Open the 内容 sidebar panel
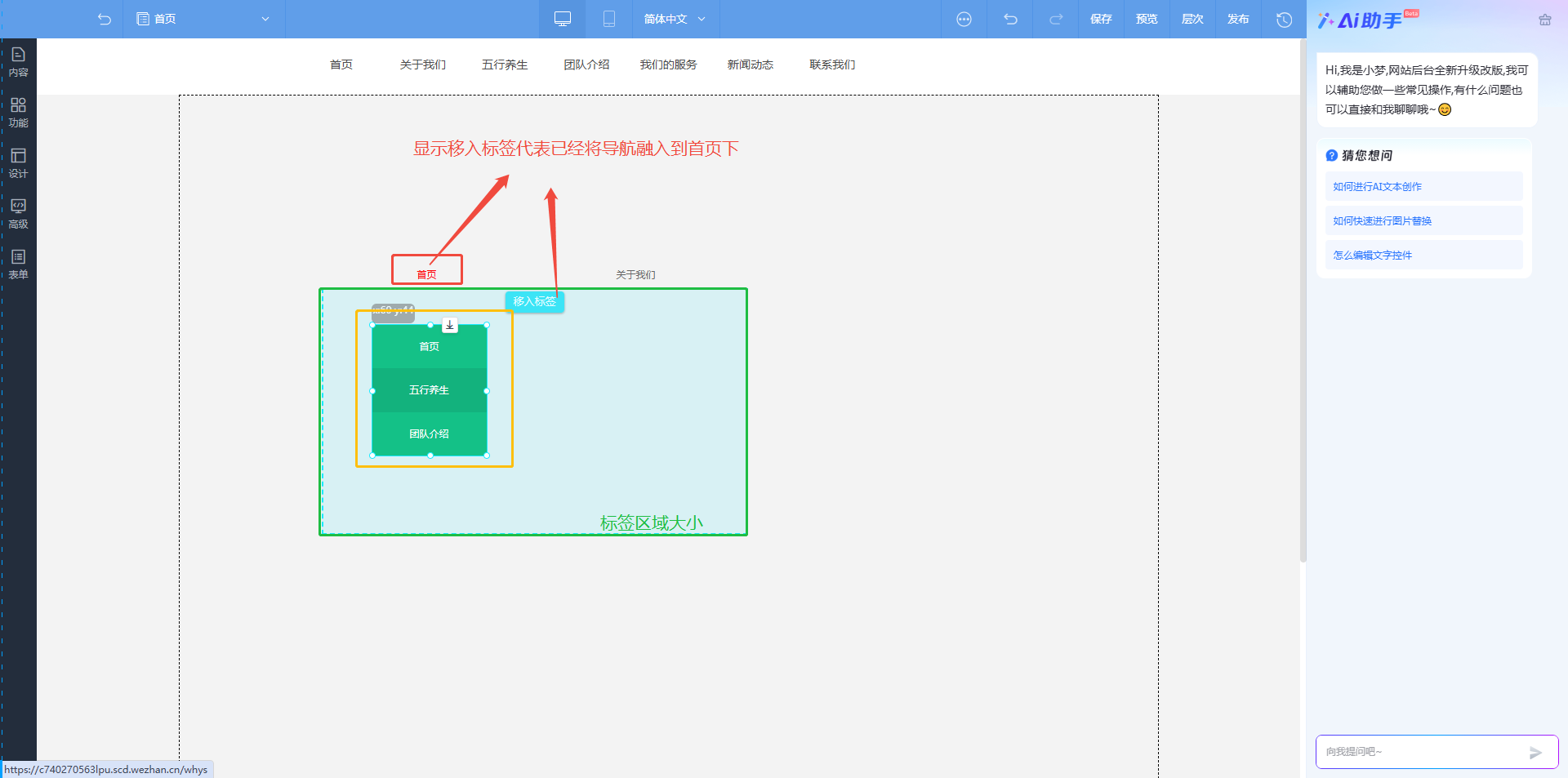The height and width of the screenshot is (778, 1568). (x=18, y=62)
